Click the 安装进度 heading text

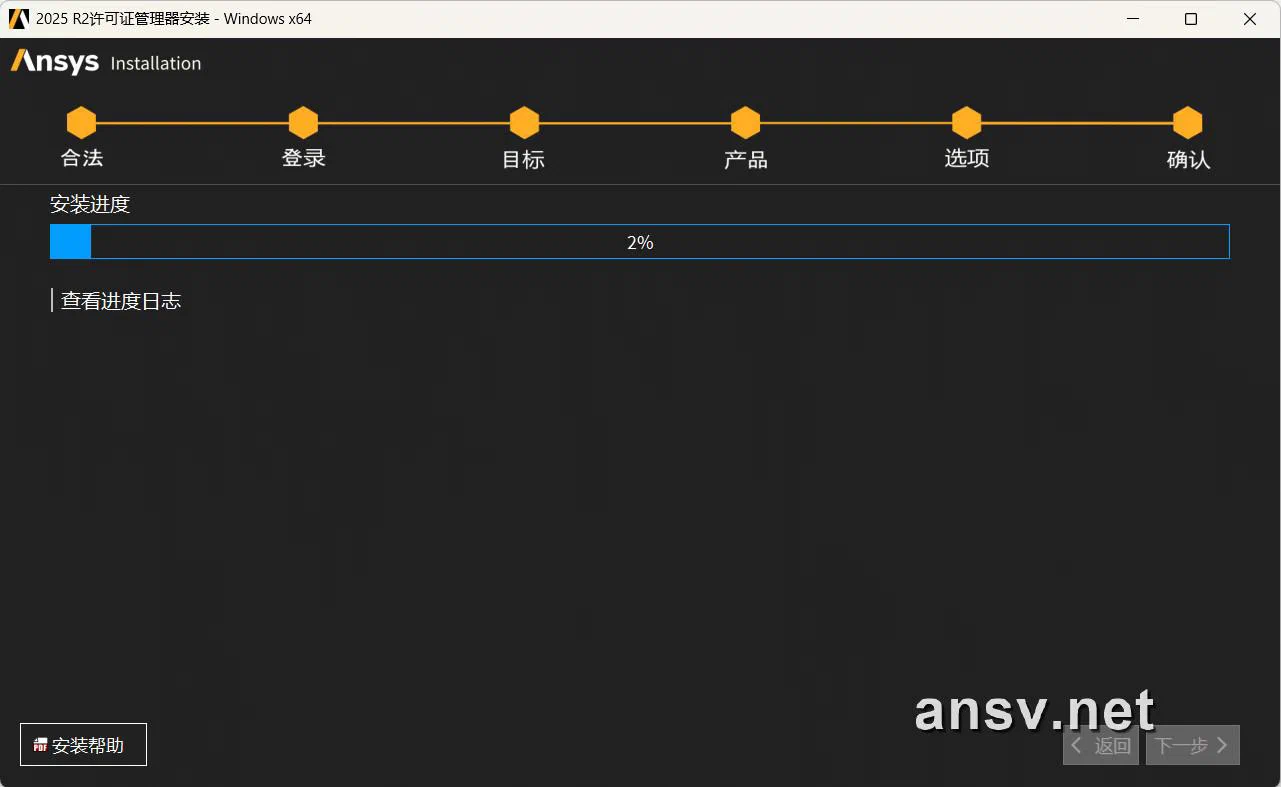pos(90,205)
